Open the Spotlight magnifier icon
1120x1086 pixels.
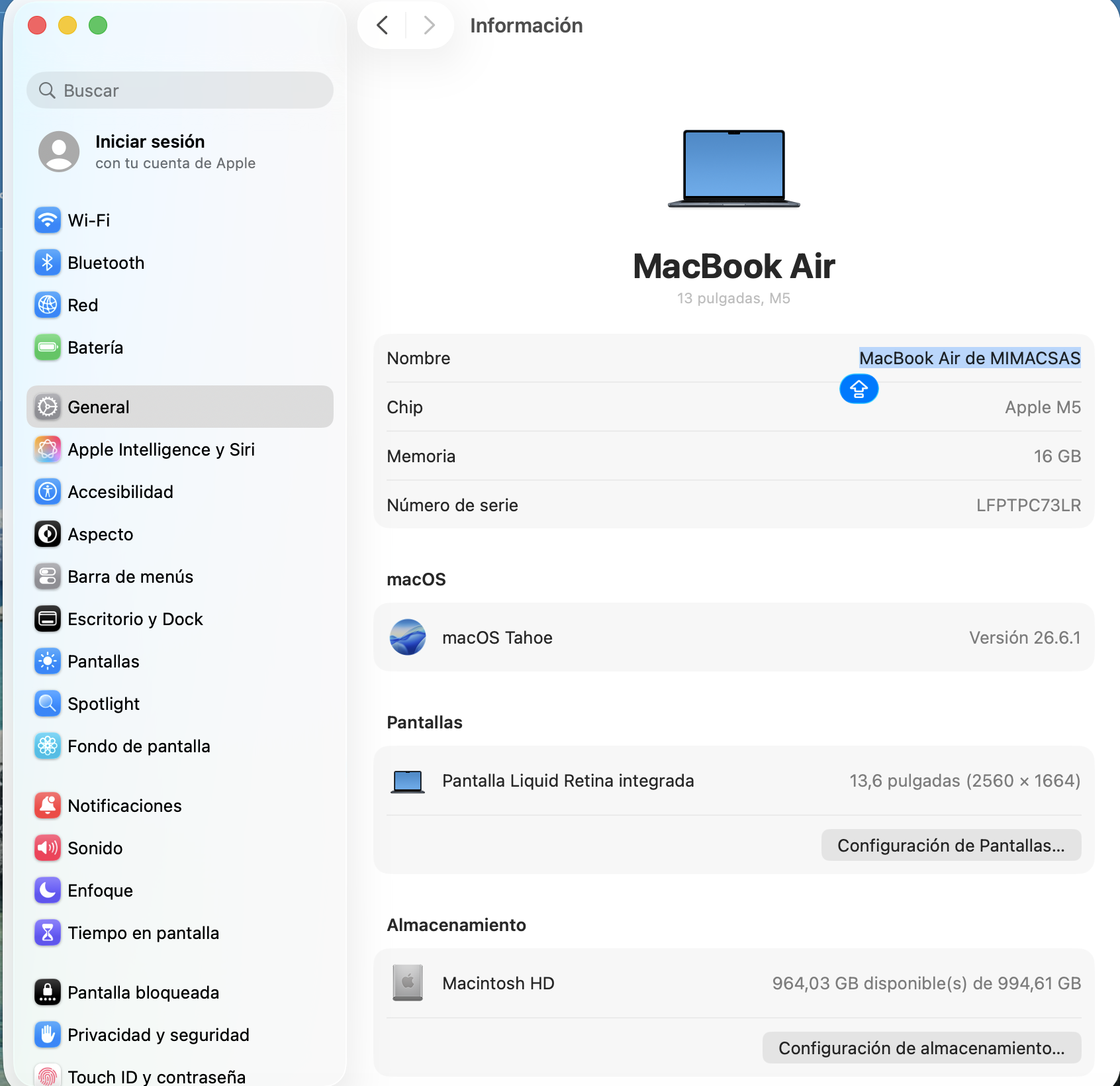48,704
